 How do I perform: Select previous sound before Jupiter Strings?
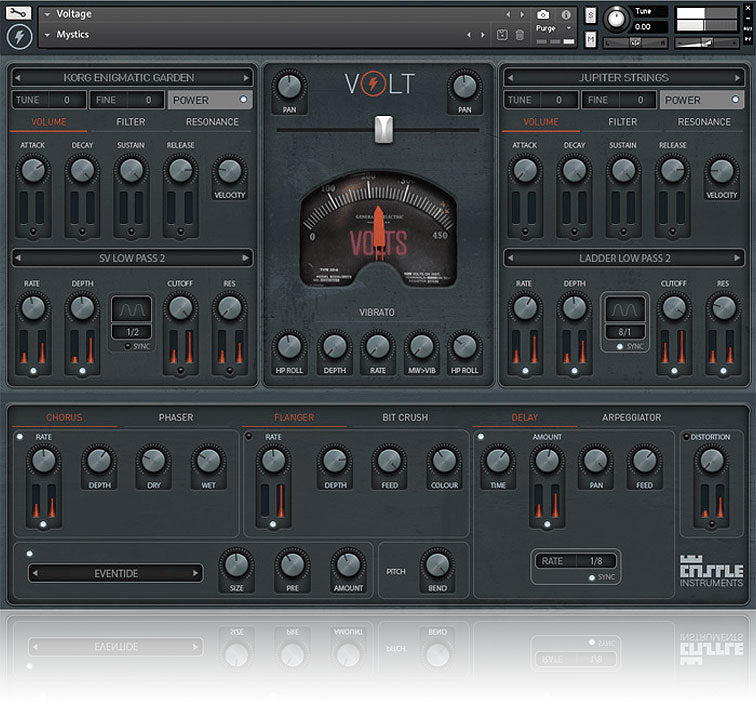click(510, 78)
